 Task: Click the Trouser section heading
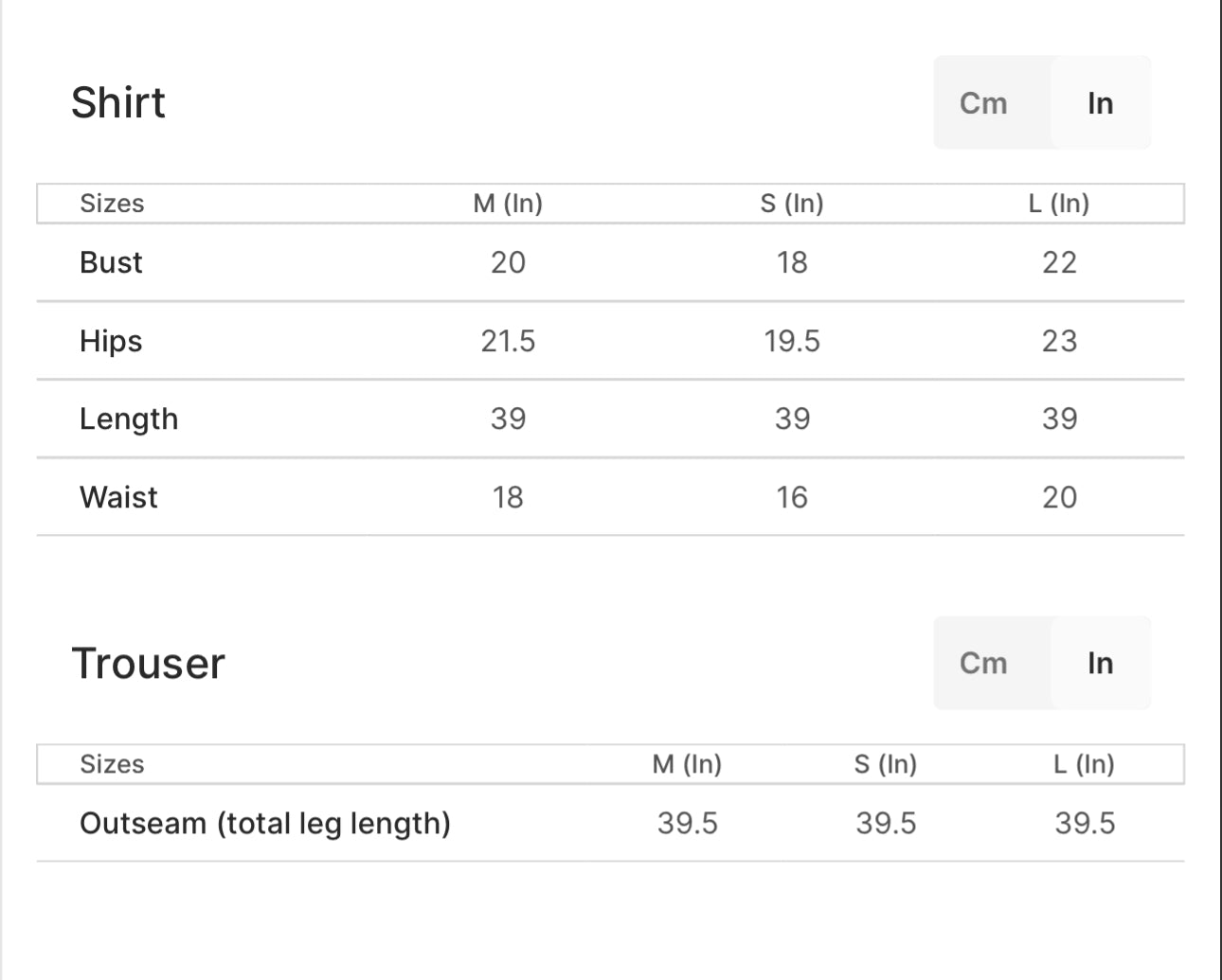[x=148, y=663]
